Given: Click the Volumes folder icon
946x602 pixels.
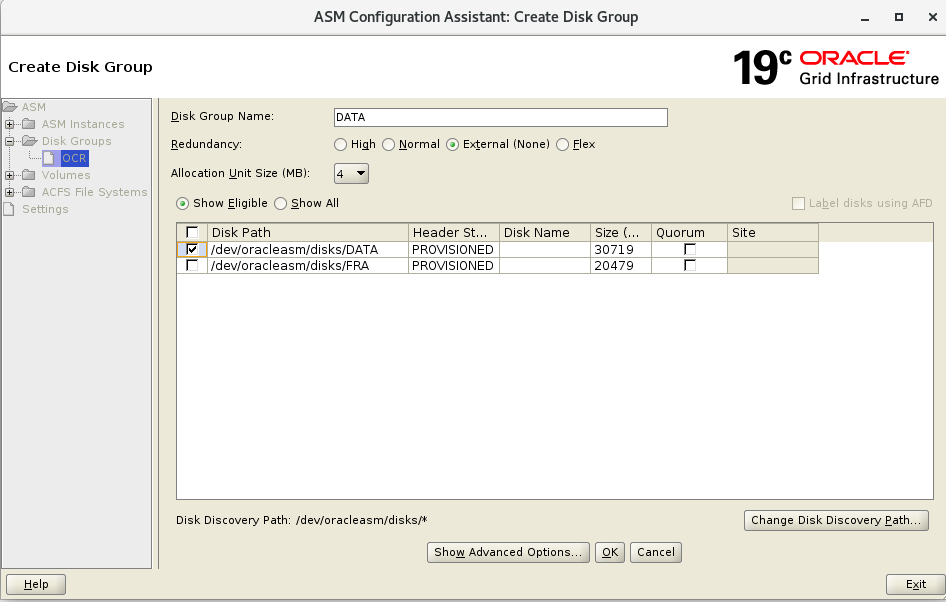Looking at the screenshot, I should click(x=29, y=175).
